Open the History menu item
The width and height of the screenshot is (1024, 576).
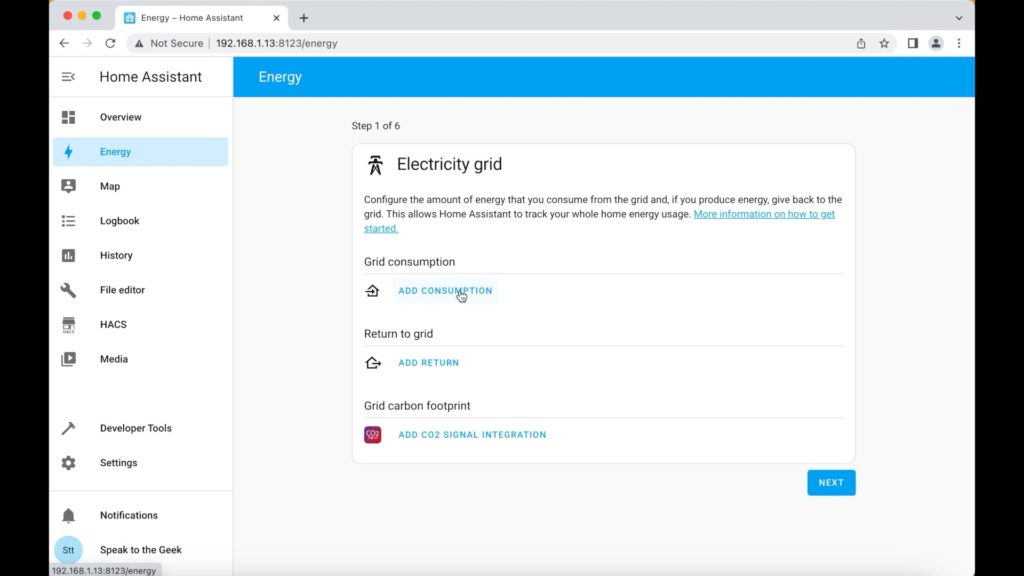point(140,255)
